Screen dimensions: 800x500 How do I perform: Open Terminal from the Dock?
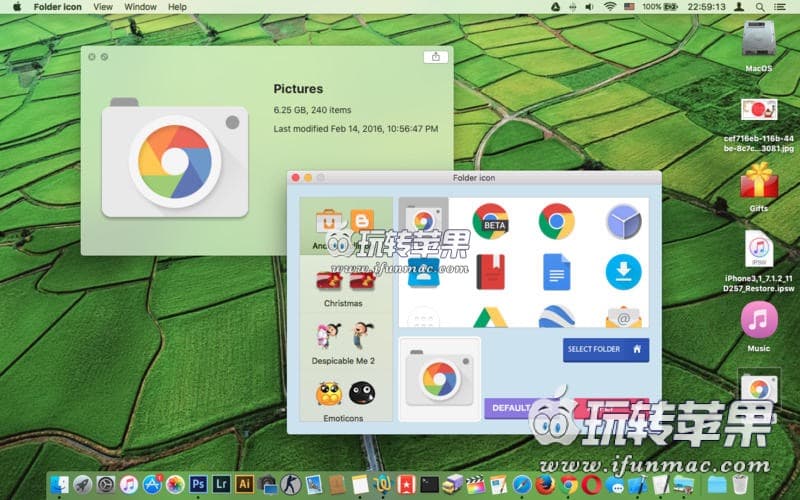pyautogui.click(x=429, y=484)
